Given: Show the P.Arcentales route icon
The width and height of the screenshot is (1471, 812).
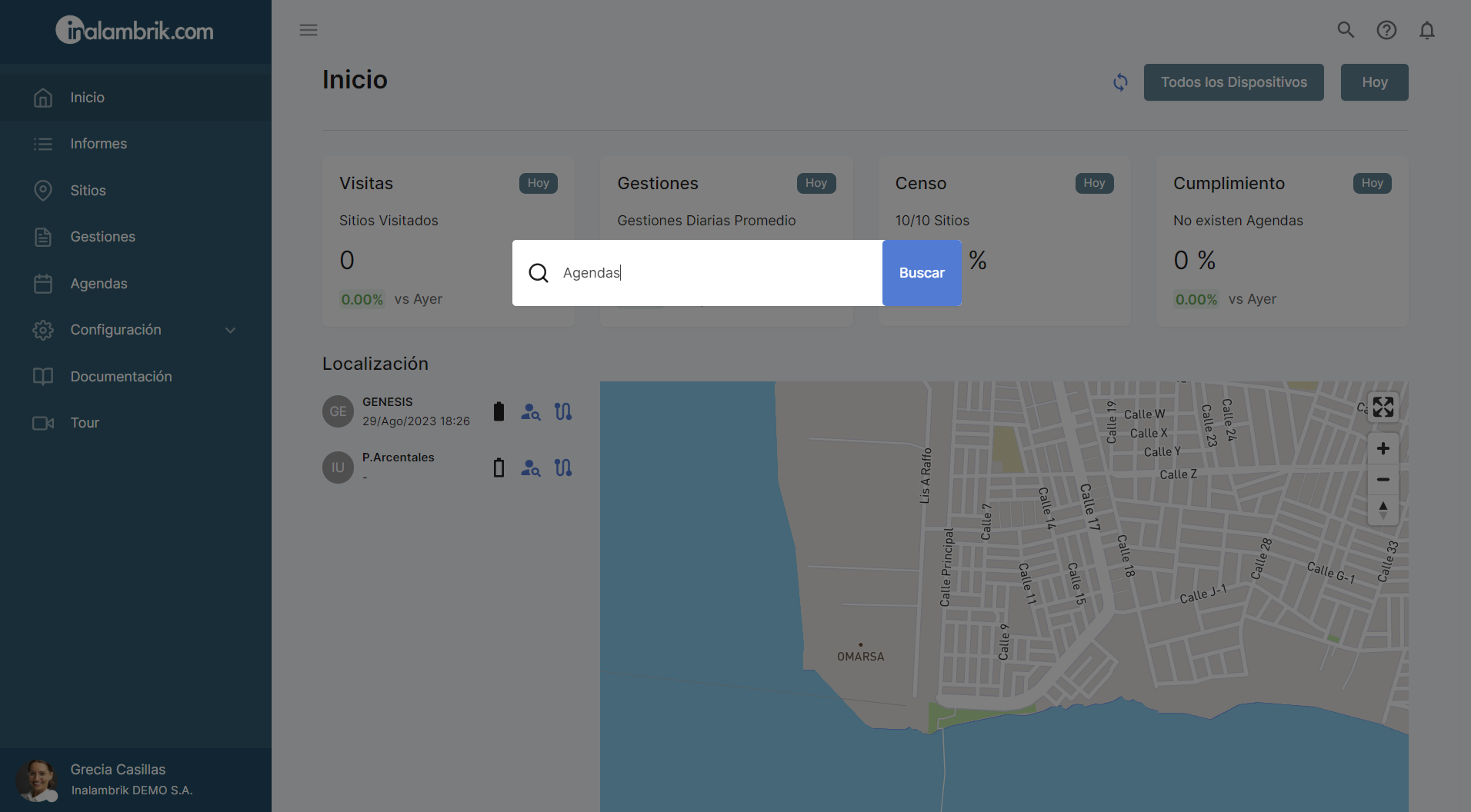Looking at the screenshot, I should click(563, 468).
